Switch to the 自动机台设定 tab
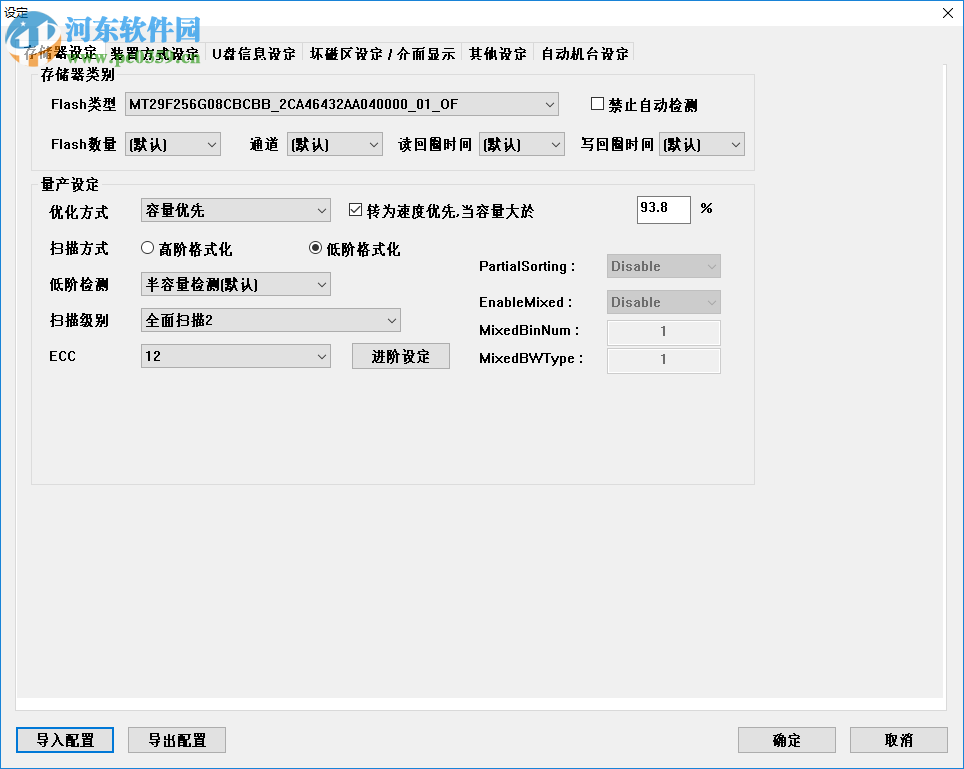This screenshot has height=769, width=964. pyautogui.click(x=582, y=53)
